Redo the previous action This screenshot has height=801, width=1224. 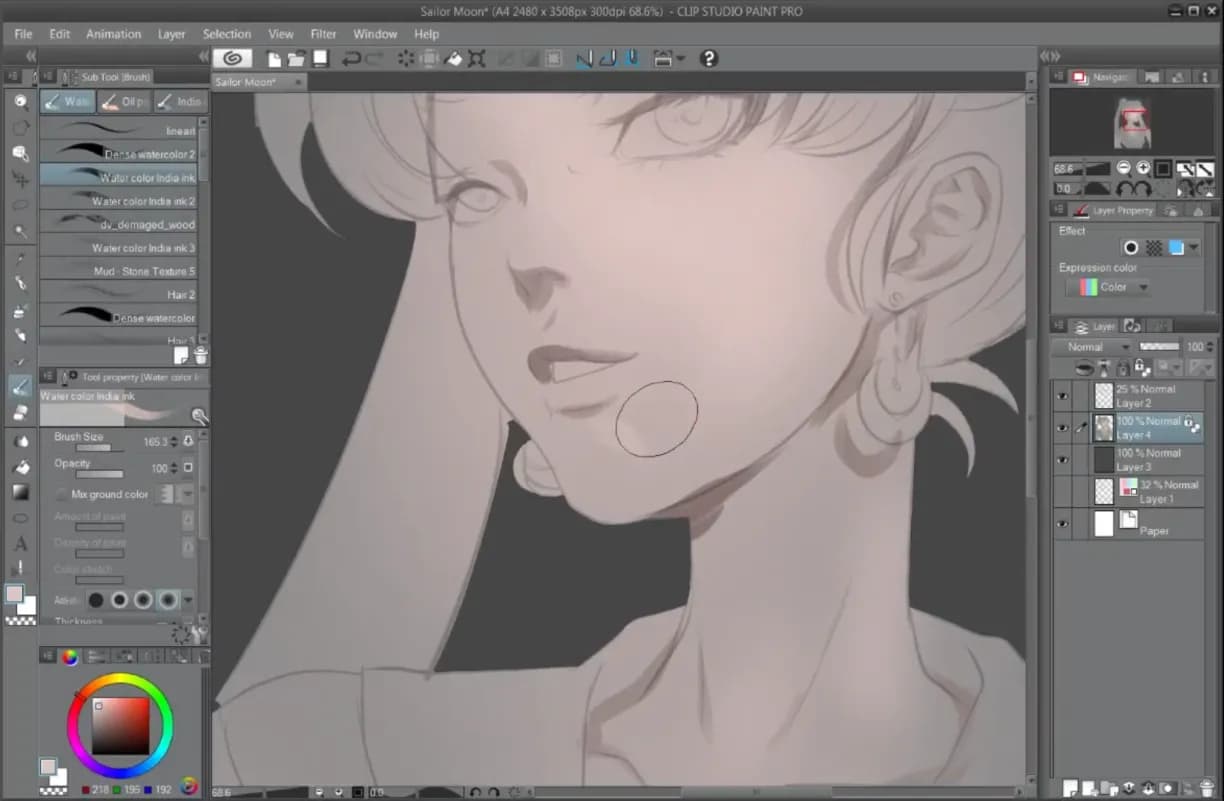pyautogui.click(x=375, y=59)
